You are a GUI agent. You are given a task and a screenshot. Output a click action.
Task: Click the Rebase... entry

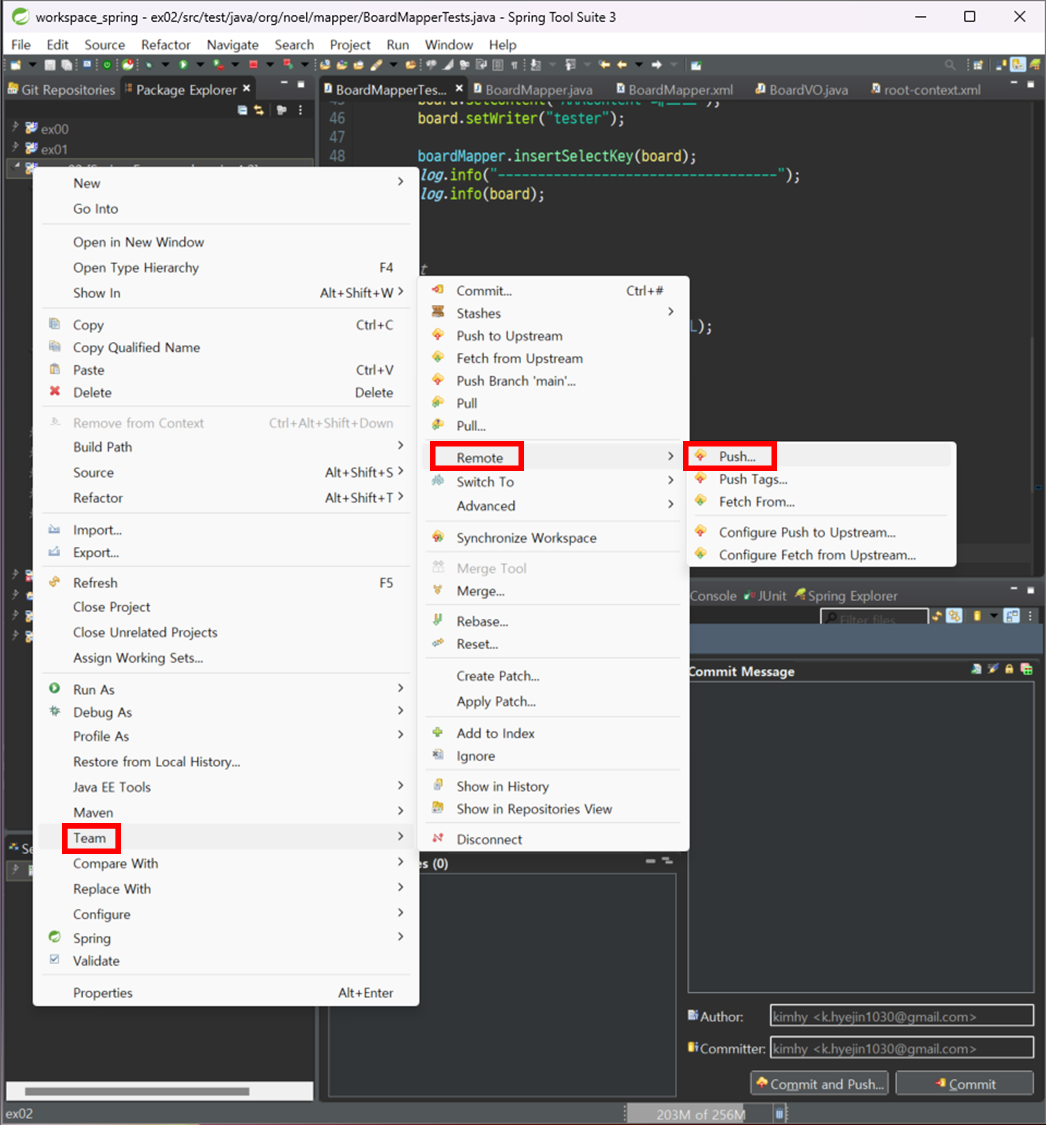point(553,621)
